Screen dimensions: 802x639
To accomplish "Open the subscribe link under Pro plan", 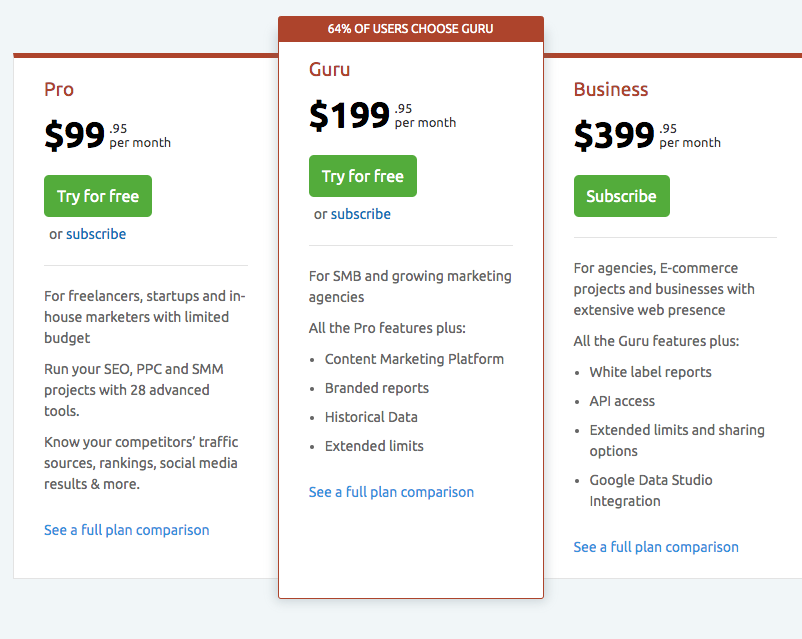I will (x=96, y=234).
